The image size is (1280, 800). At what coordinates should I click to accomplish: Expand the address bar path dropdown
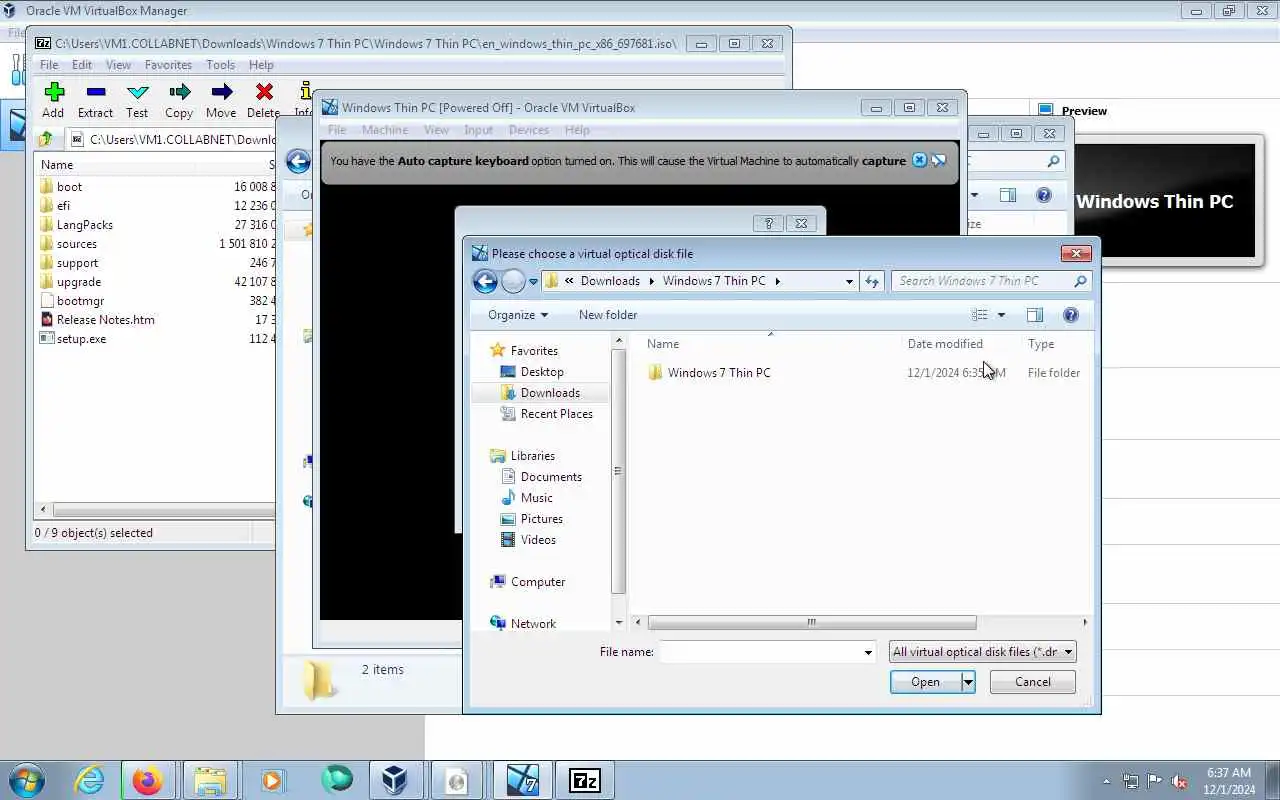click(849, 281)
